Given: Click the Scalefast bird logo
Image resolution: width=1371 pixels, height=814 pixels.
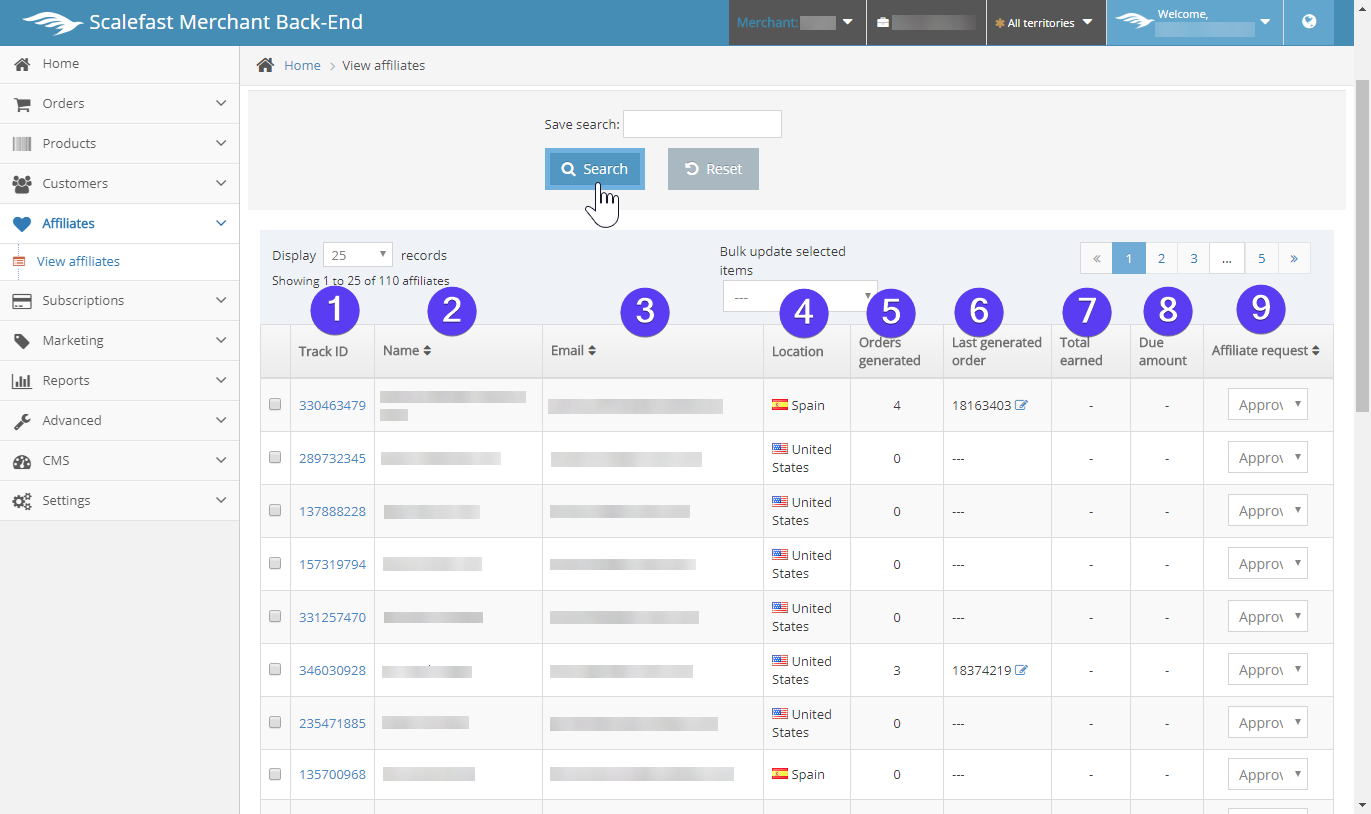Looking at the screenshot, I should point(52,22).
